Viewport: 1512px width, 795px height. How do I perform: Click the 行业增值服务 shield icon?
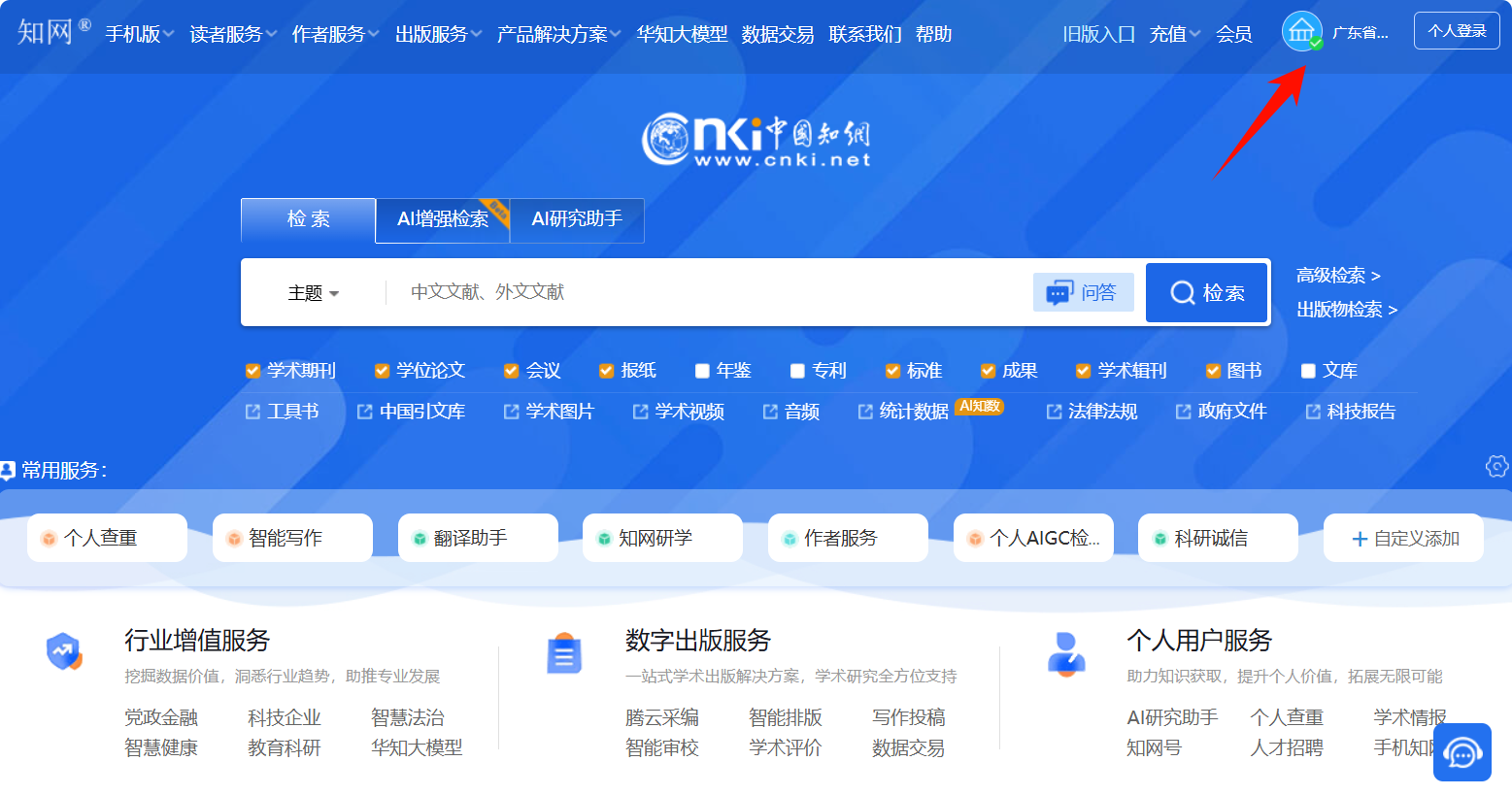(64, 651)
